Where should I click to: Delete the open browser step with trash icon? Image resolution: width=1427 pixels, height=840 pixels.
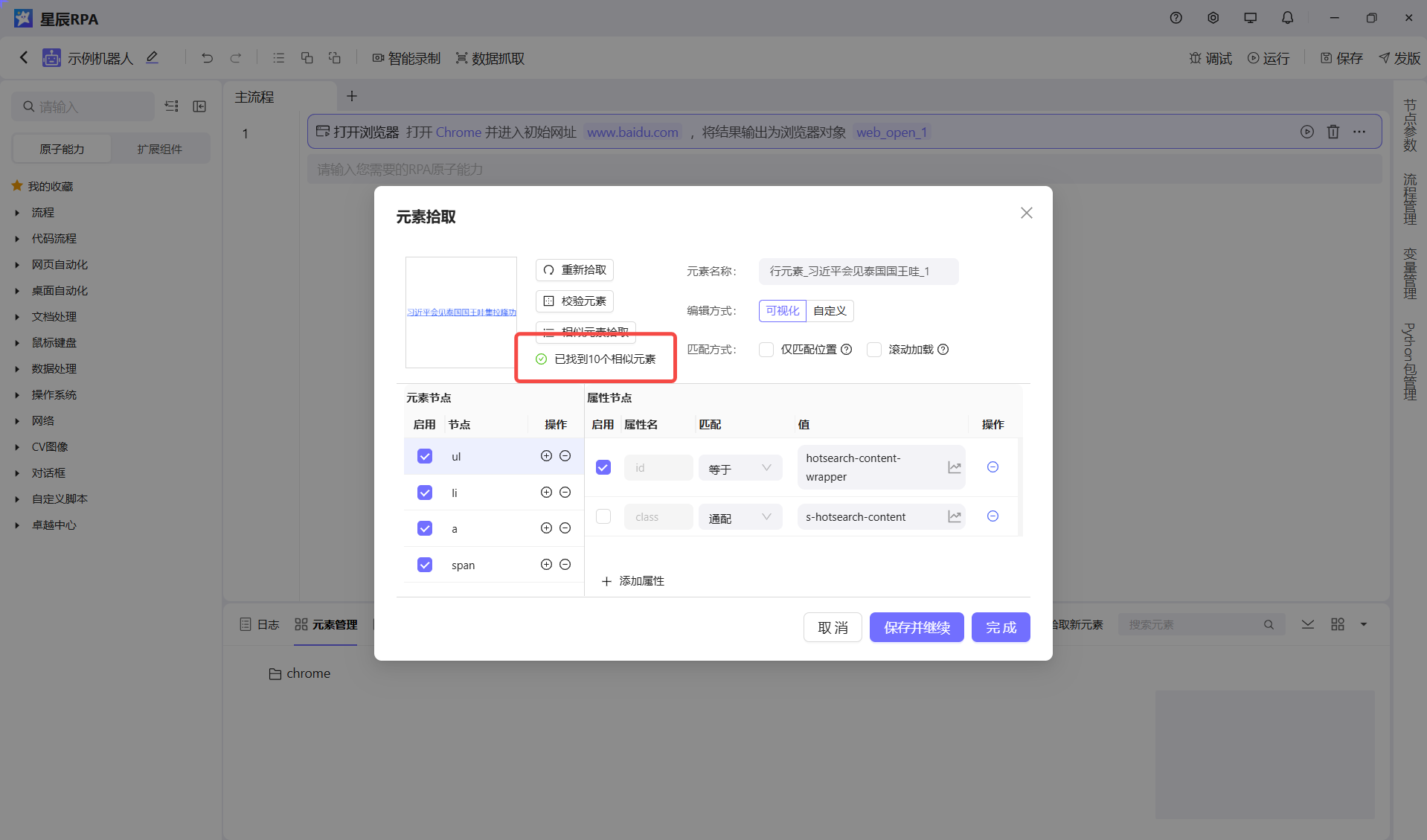(x=1333, y=132)
